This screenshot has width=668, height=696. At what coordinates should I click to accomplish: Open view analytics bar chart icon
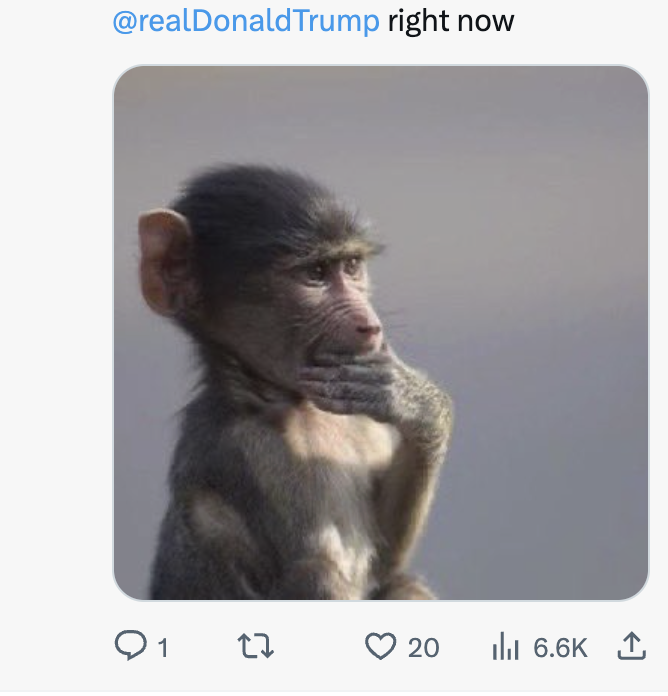click(x=506, y=648)
